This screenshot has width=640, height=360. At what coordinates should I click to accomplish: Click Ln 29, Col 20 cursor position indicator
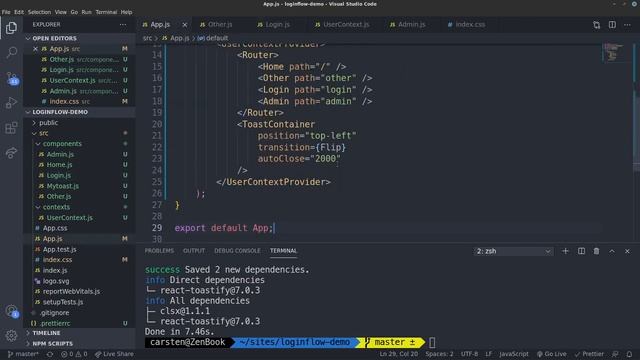click(398, 354)
